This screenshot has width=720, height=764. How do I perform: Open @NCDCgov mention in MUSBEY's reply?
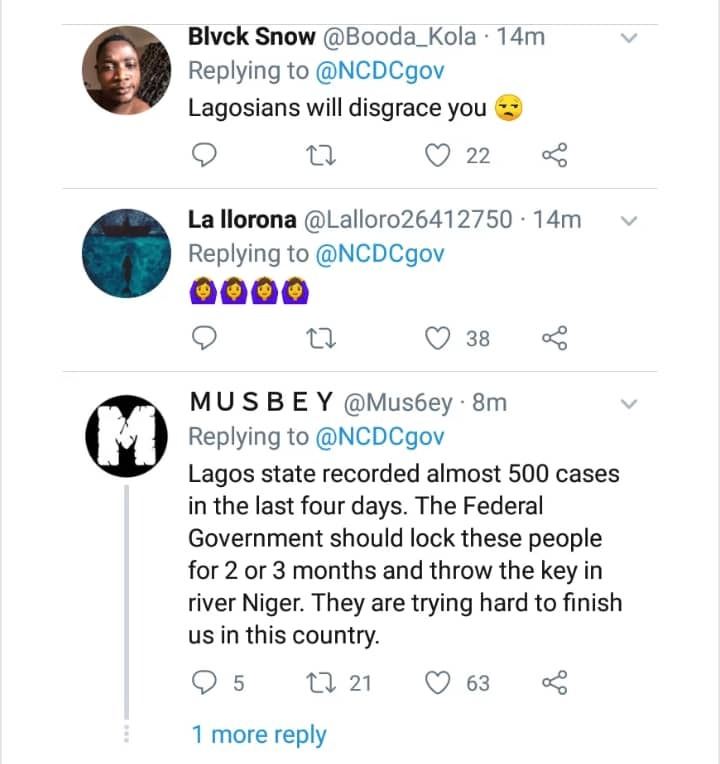[x=380, y=437]
